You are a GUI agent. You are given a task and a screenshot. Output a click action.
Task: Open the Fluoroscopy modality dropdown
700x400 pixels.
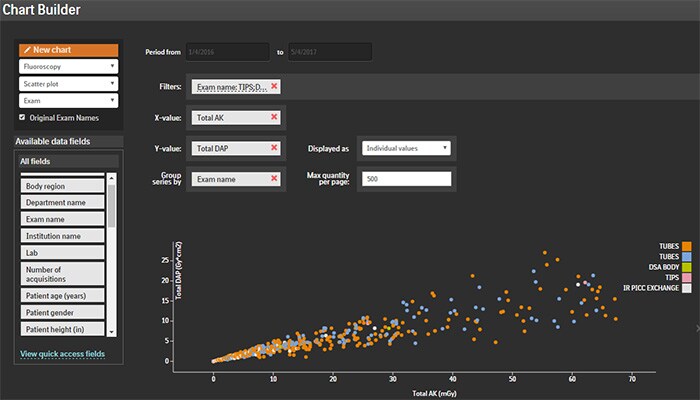(68, 67)
